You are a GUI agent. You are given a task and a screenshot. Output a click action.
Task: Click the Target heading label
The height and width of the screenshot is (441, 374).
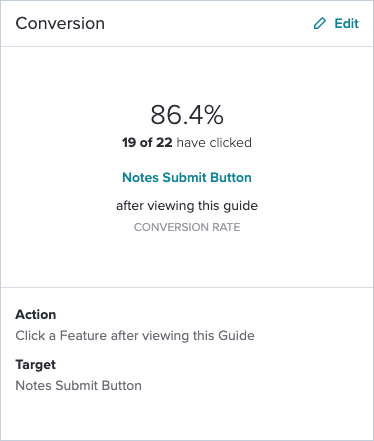(x=36, y=365)
